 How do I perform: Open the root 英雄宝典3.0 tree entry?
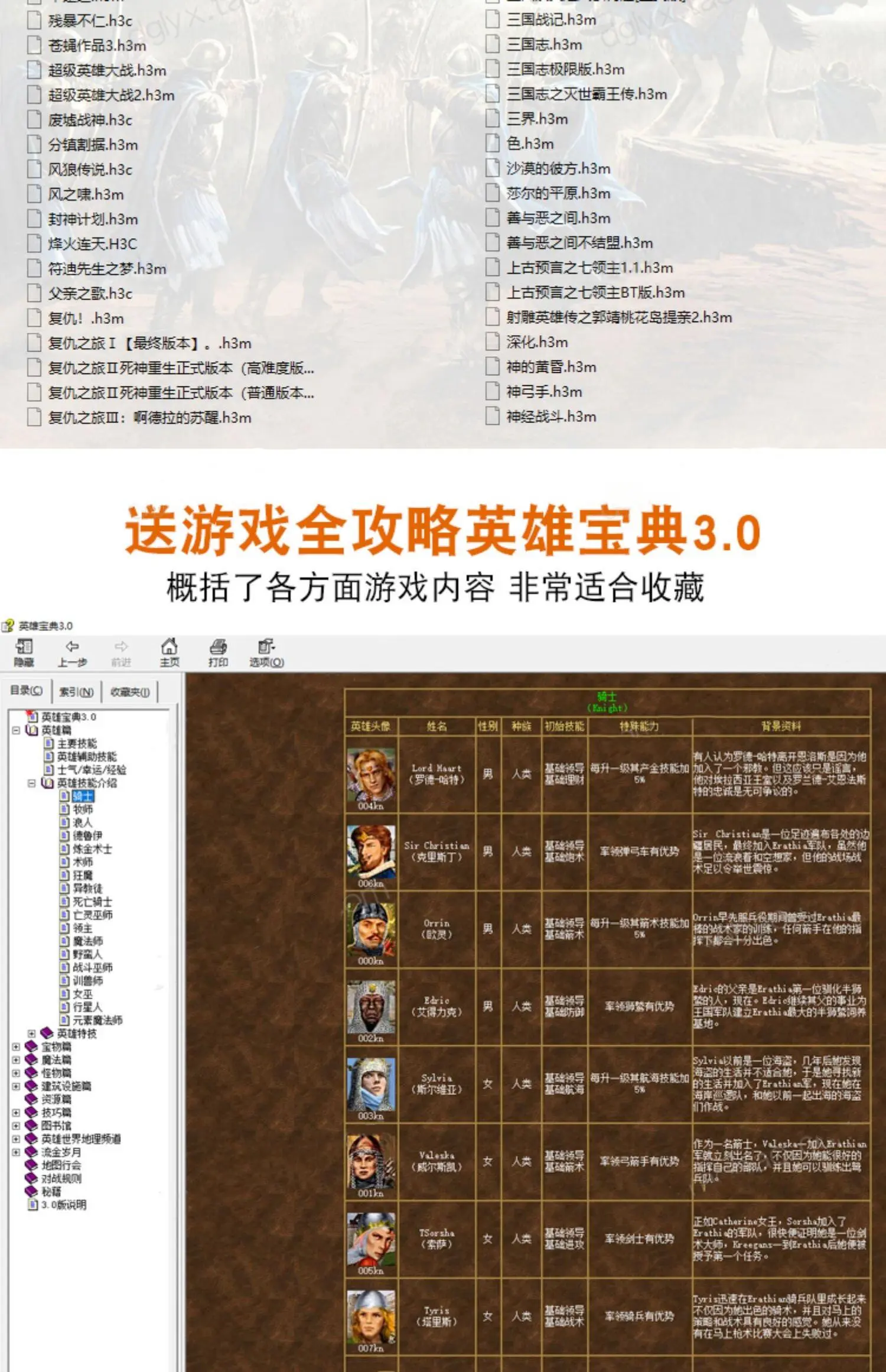click(69, 717)
